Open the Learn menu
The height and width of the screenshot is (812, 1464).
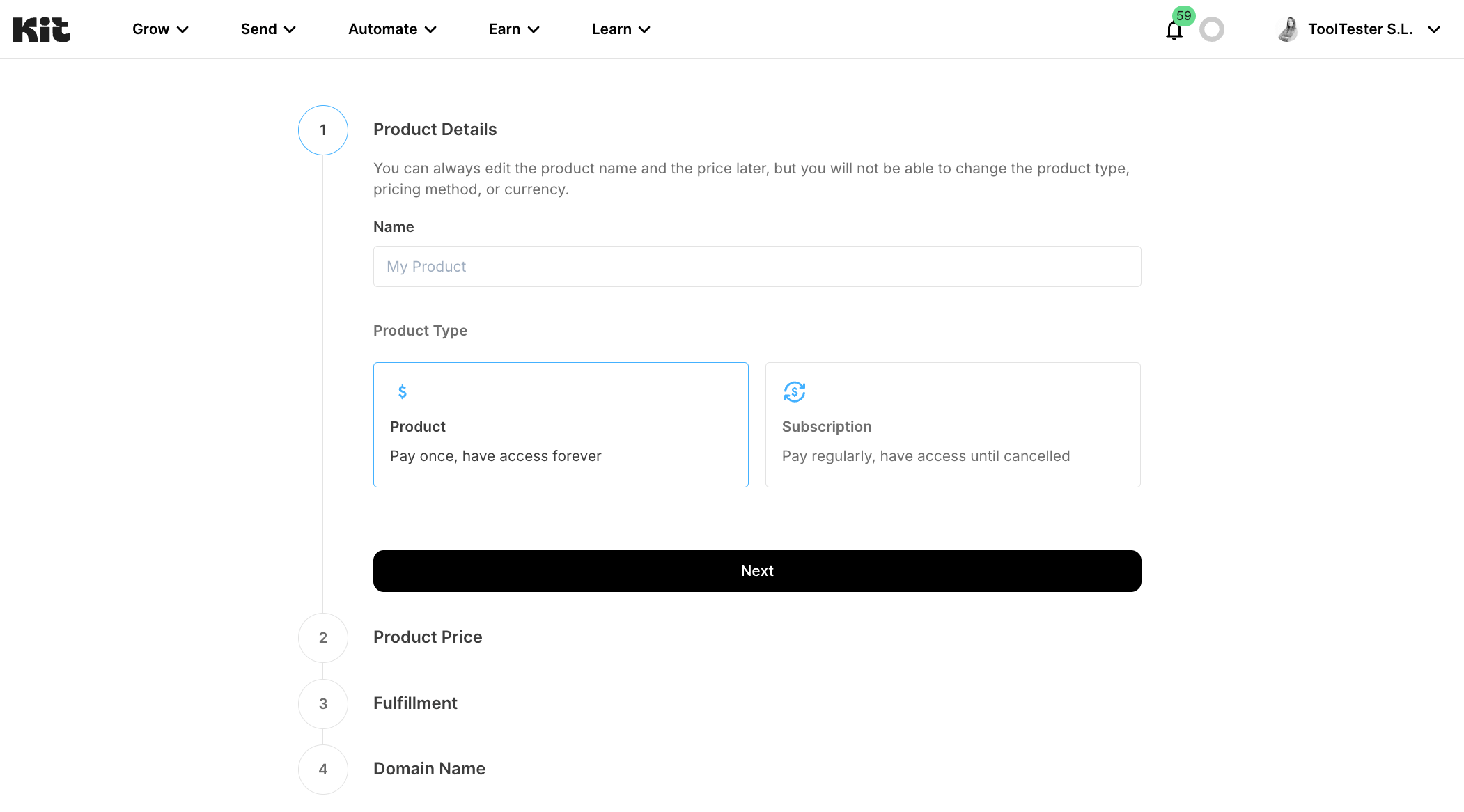[621, 29]
